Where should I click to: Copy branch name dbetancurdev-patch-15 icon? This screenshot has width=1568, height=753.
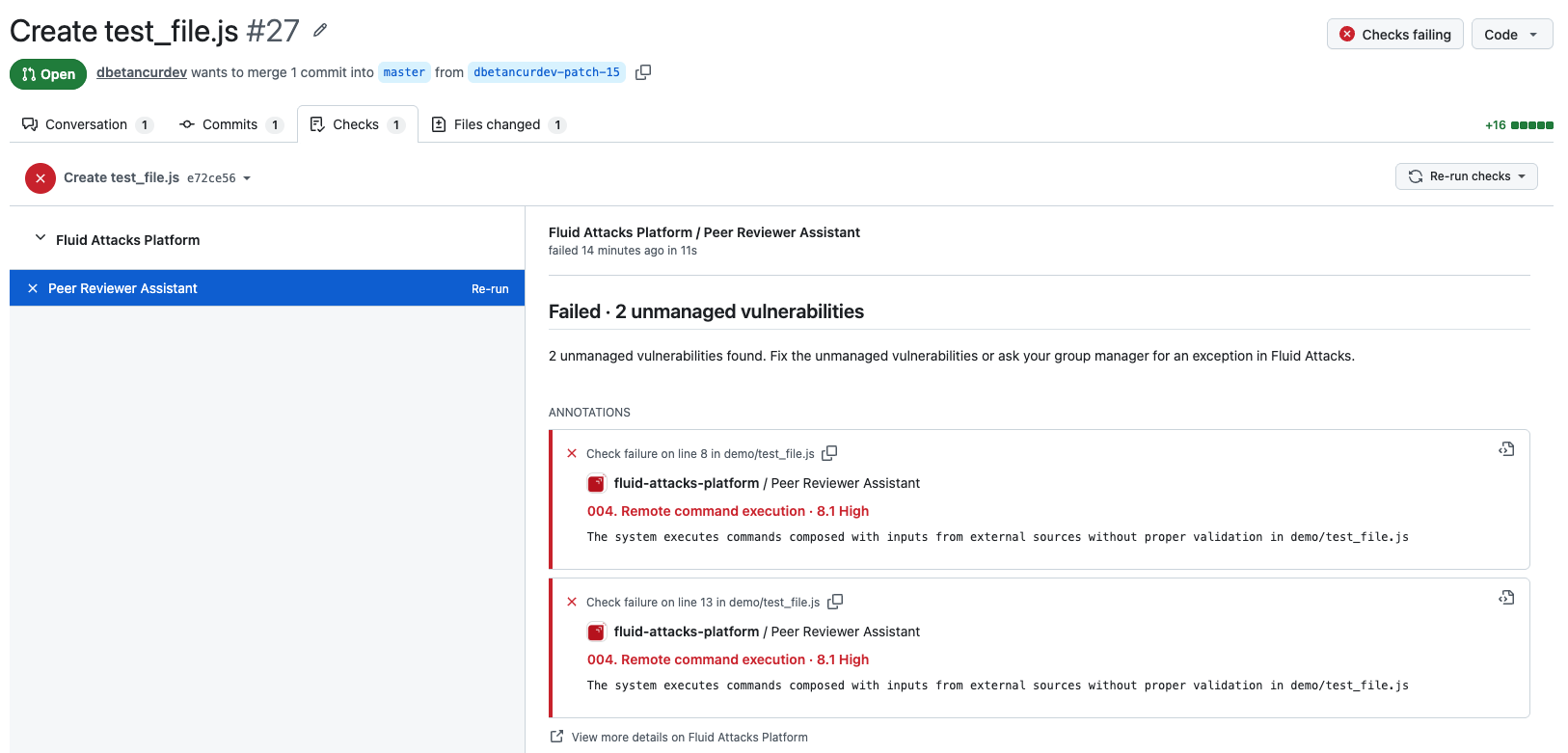click(x=643, y=72)
